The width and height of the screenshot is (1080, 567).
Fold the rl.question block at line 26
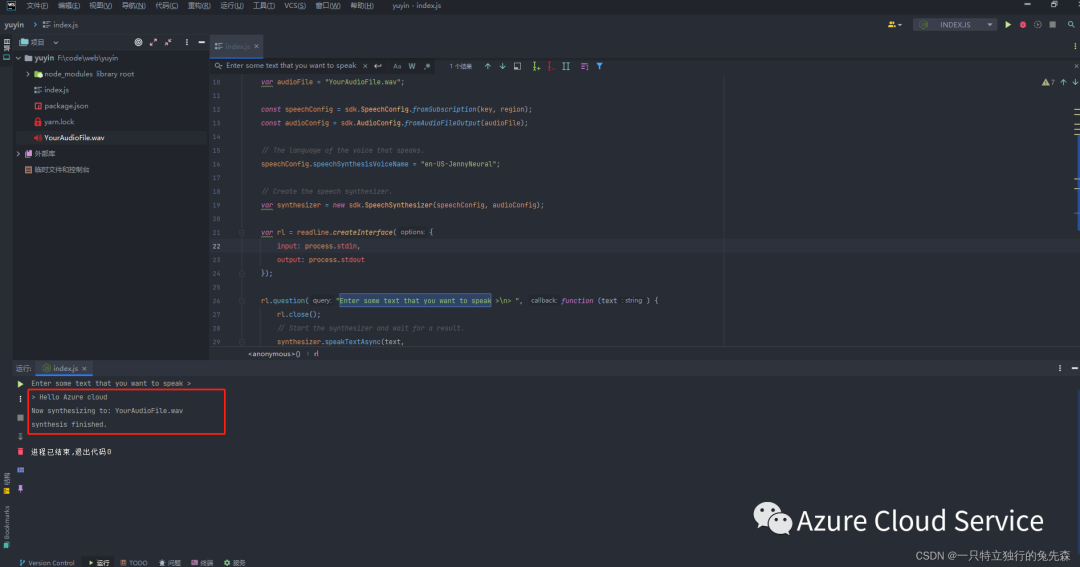tap(242, 300)
